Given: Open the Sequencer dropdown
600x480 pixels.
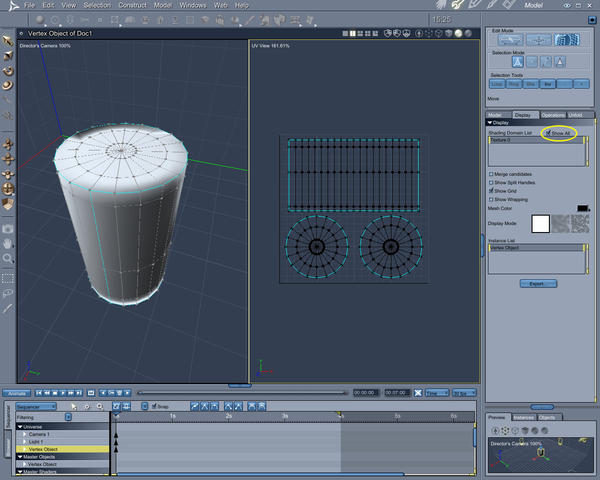Looking at the screenshot, I should coord(38,407).
